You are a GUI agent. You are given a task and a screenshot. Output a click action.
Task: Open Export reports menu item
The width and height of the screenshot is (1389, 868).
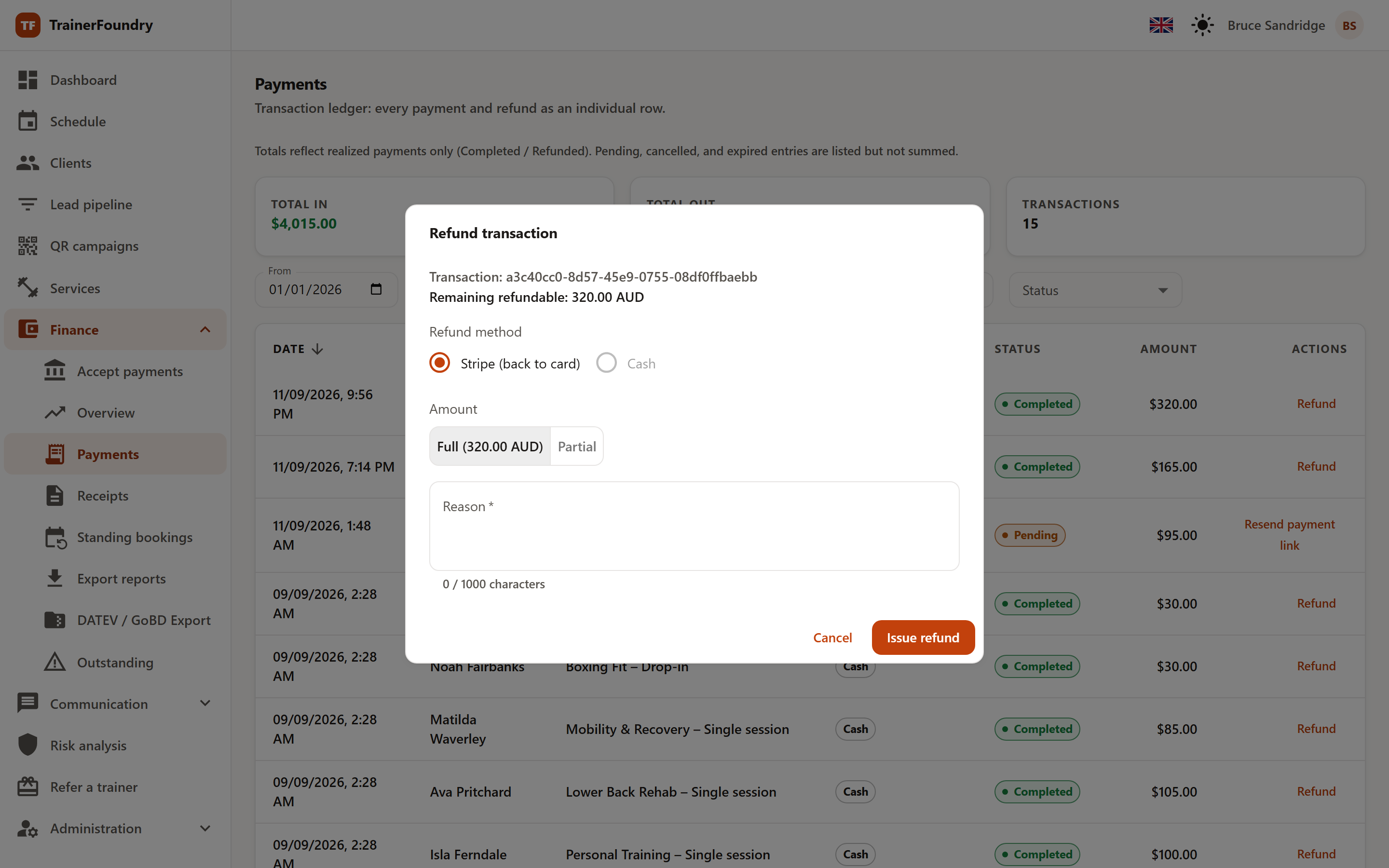coord(115,579)
